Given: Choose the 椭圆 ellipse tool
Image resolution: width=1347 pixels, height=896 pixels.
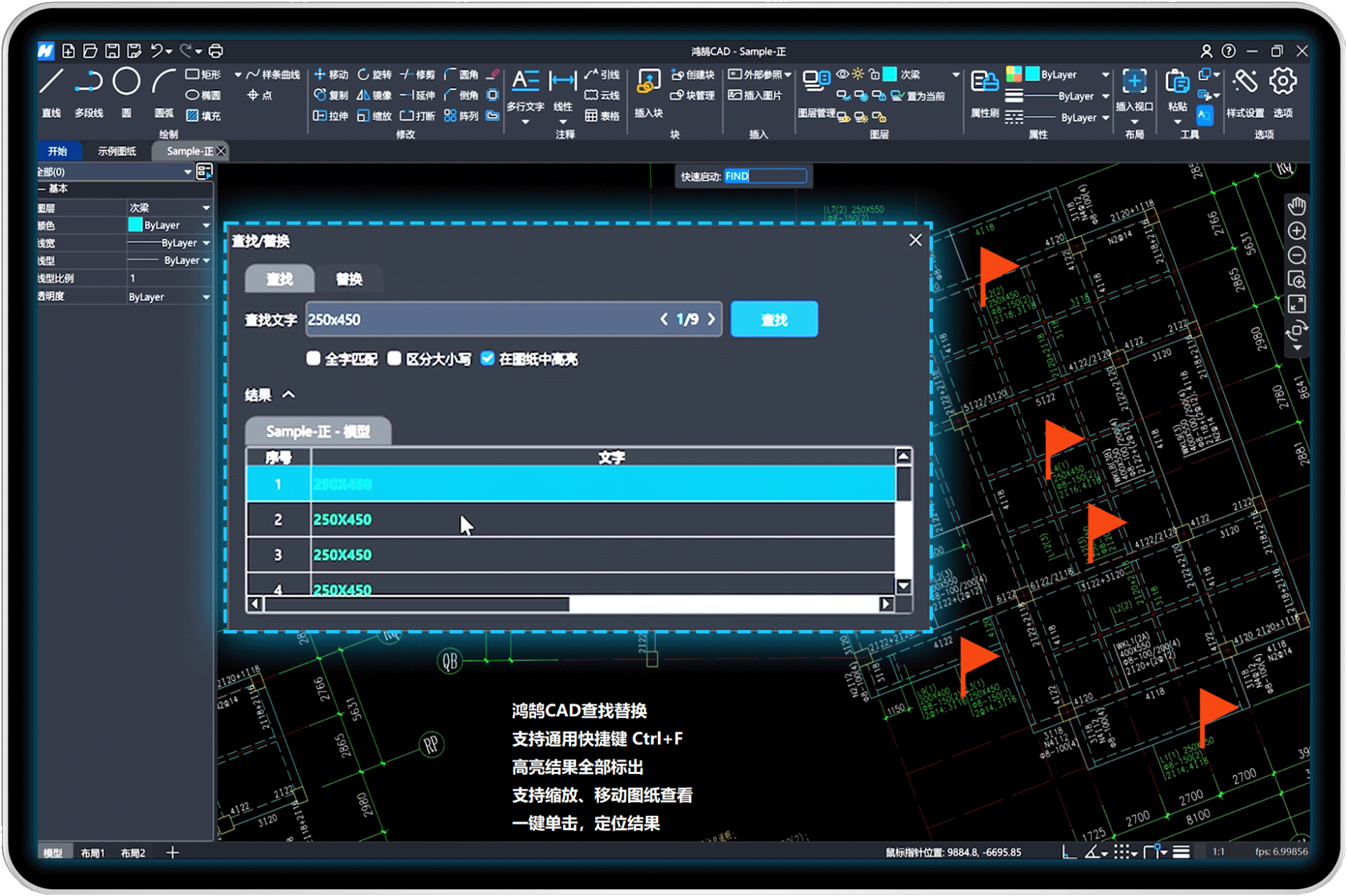Looking at the screenshot, I should coord(203,95).
